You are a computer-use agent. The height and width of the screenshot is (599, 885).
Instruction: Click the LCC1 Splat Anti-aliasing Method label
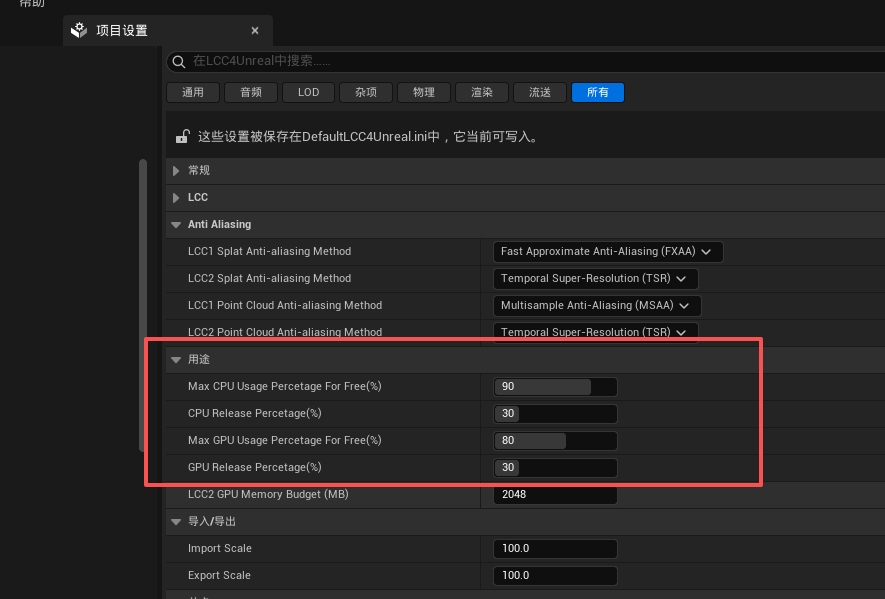269,251
